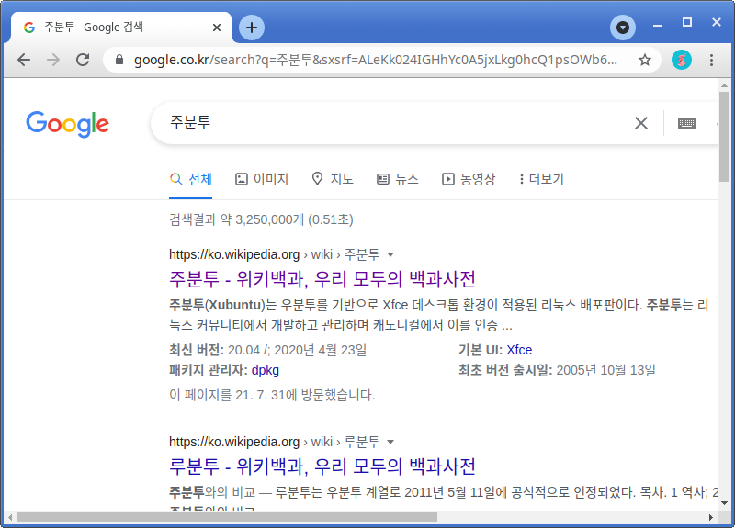Select the 전체 search tab
The image size is (735, 528).
pyautogui.click(x=190, y=179)
